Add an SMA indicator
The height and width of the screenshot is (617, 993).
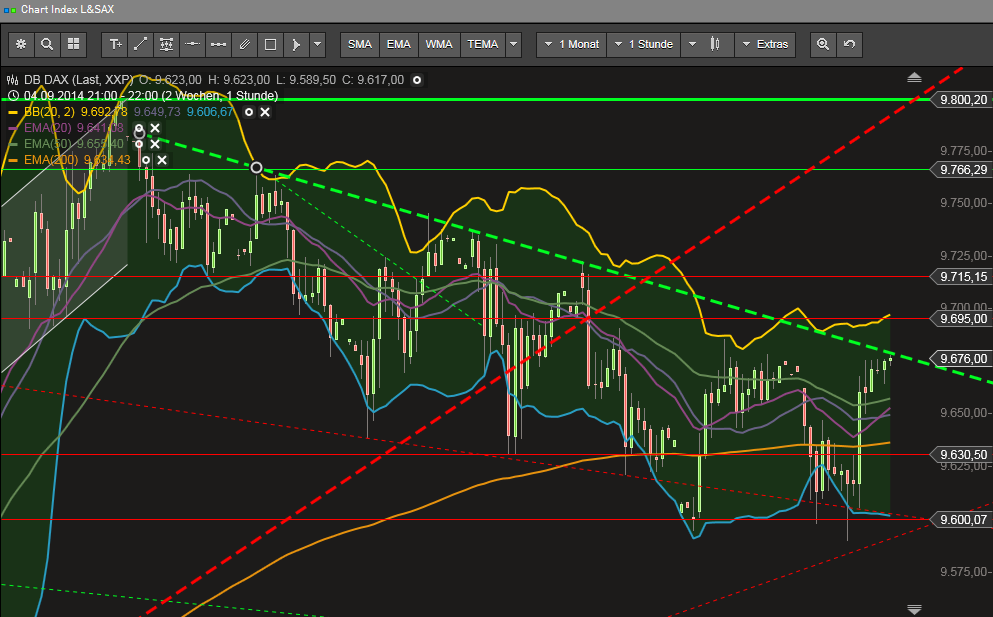(x=360, y=44)
